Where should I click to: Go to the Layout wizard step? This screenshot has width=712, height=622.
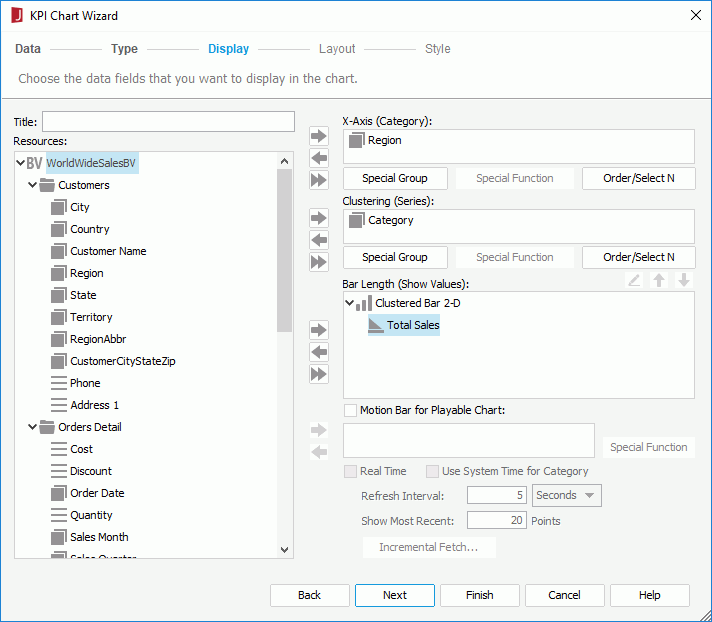337,49
